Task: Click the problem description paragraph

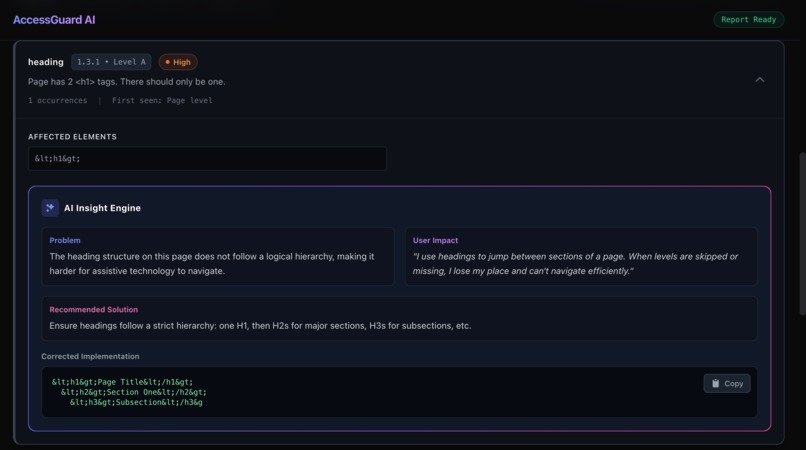Action: pyautogui.click(x=212, y=263)
